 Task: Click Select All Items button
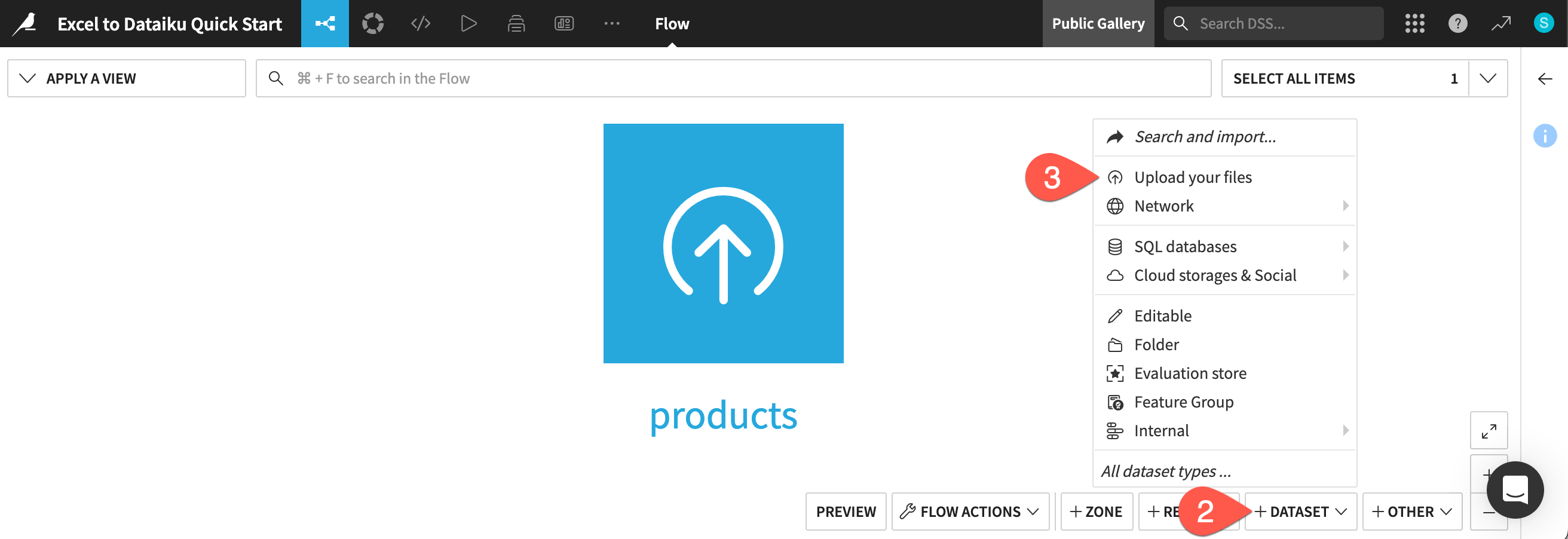click(1345, 78)
